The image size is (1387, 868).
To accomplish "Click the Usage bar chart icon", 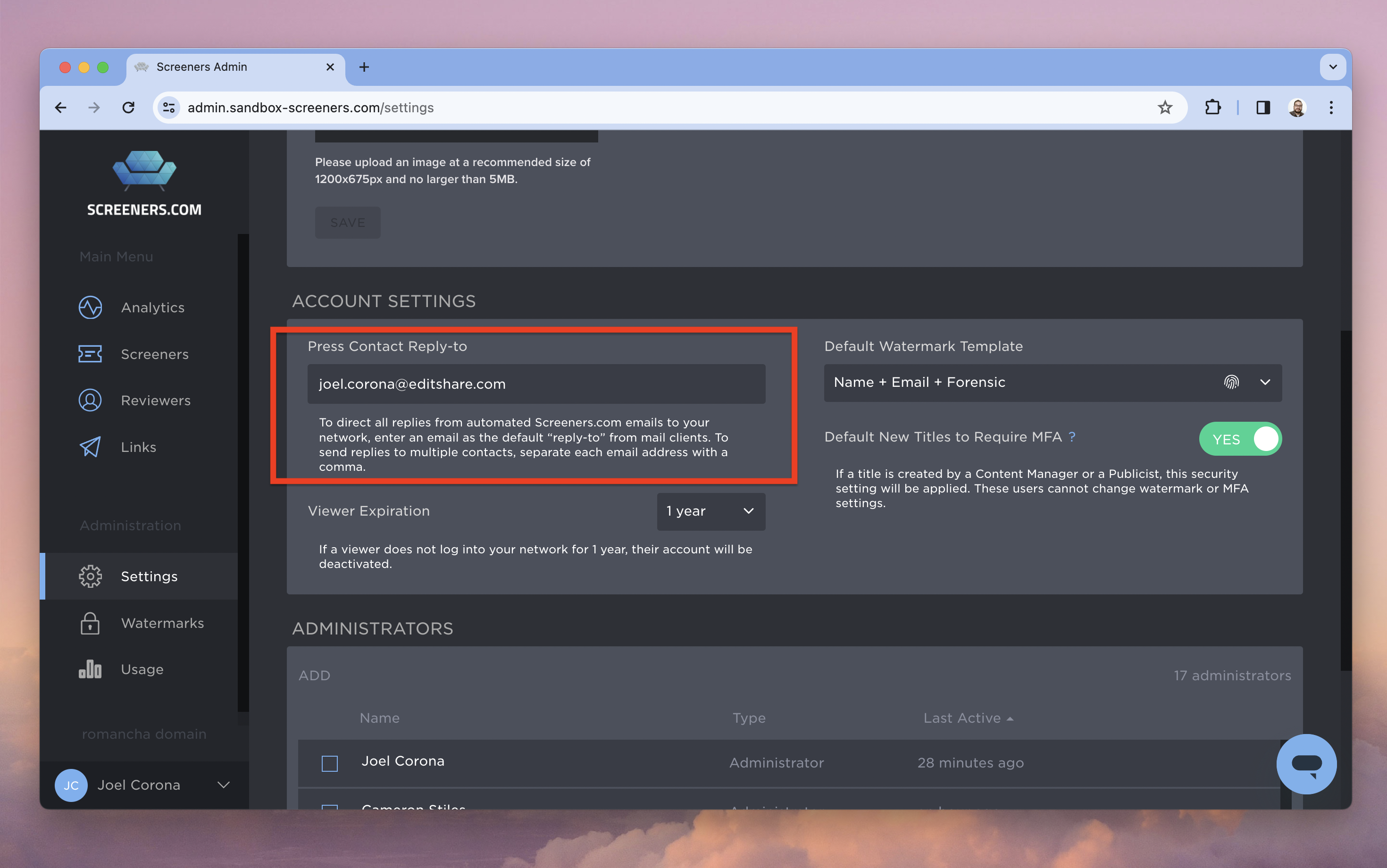I will tap(90, 669).
